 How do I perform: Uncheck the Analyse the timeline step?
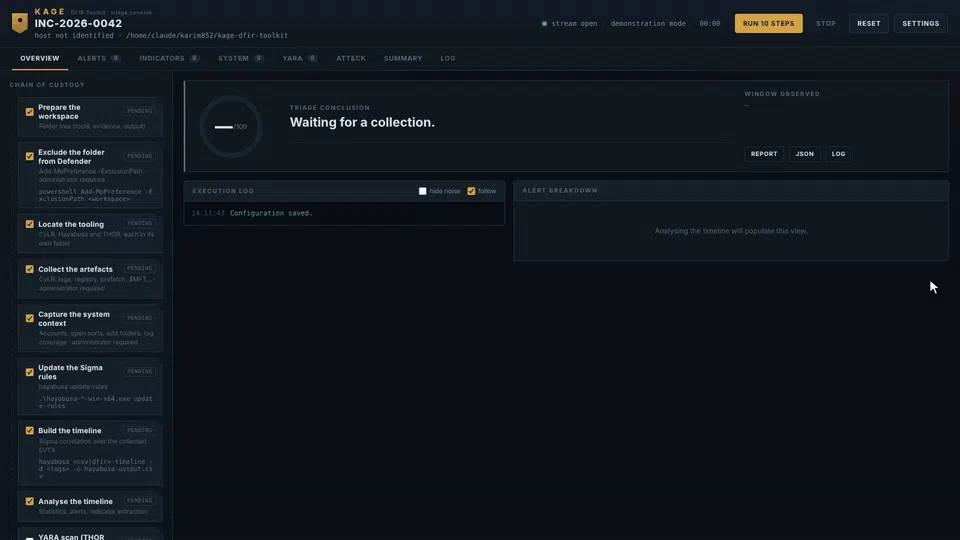[29, 501]
